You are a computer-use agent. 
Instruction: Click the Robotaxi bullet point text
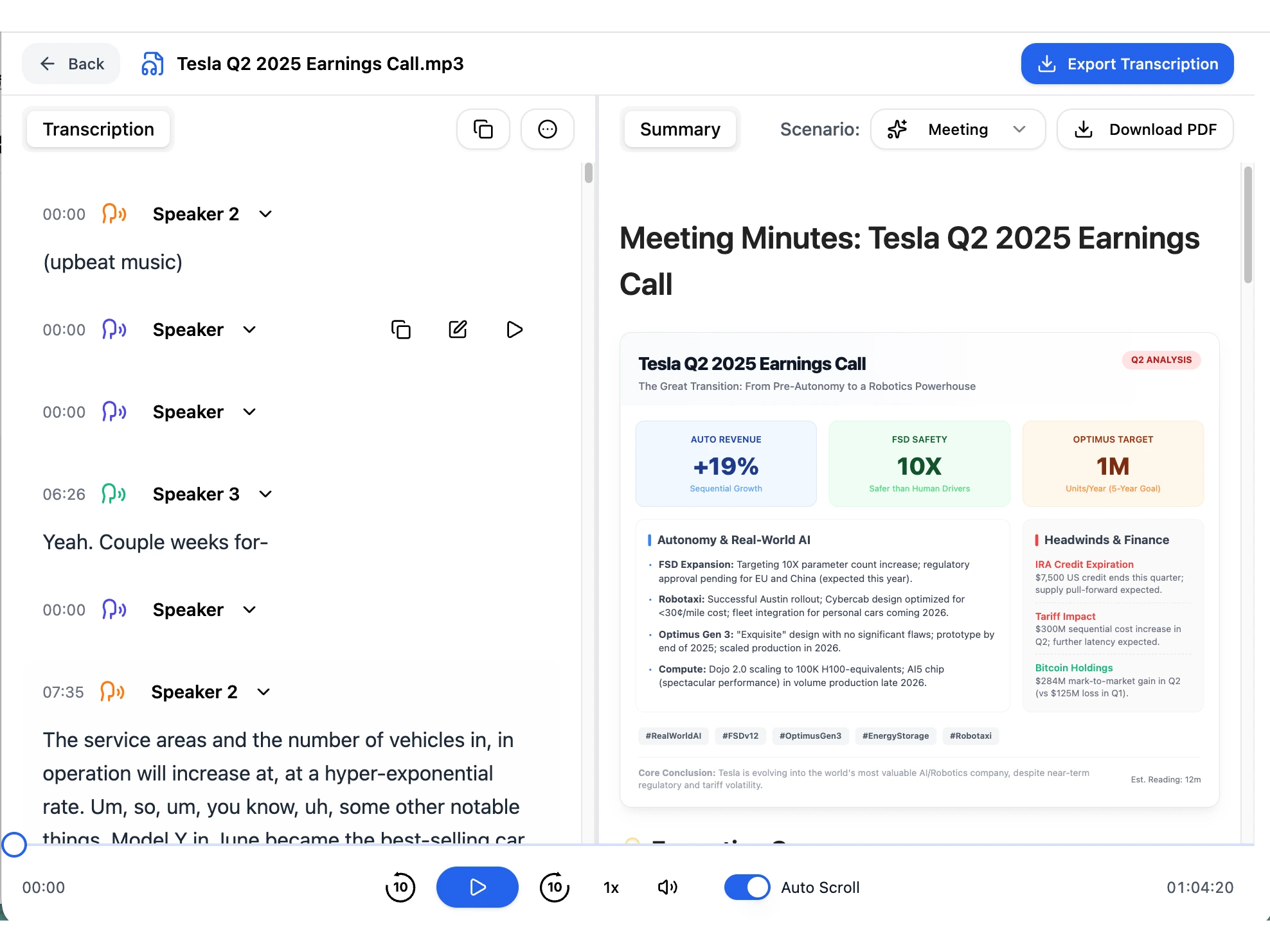(x=812, y=606)
